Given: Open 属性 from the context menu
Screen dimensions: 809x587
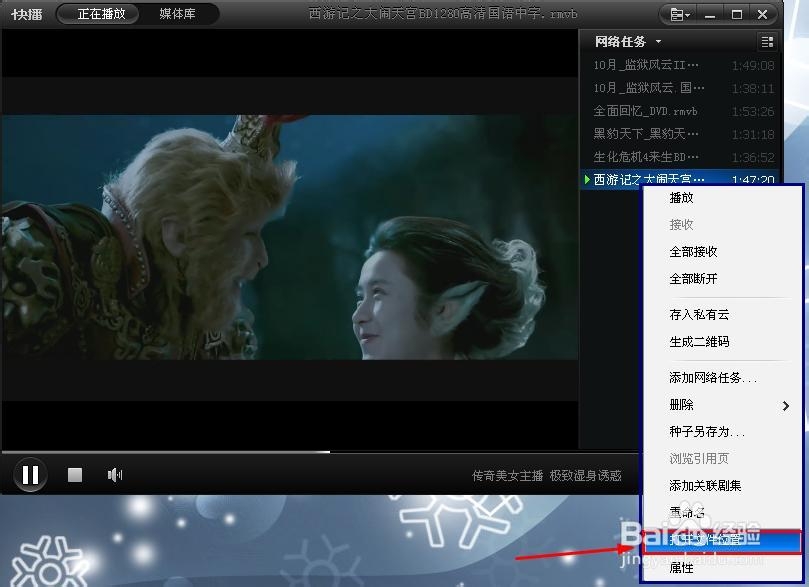Looking at the screenshot, I should pos(721,568).
